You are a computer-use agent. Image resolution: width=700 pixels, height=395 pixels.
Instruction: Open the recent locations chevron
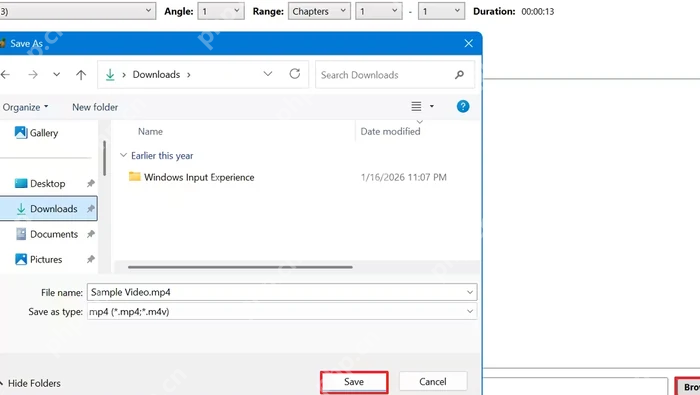(56, 75)
